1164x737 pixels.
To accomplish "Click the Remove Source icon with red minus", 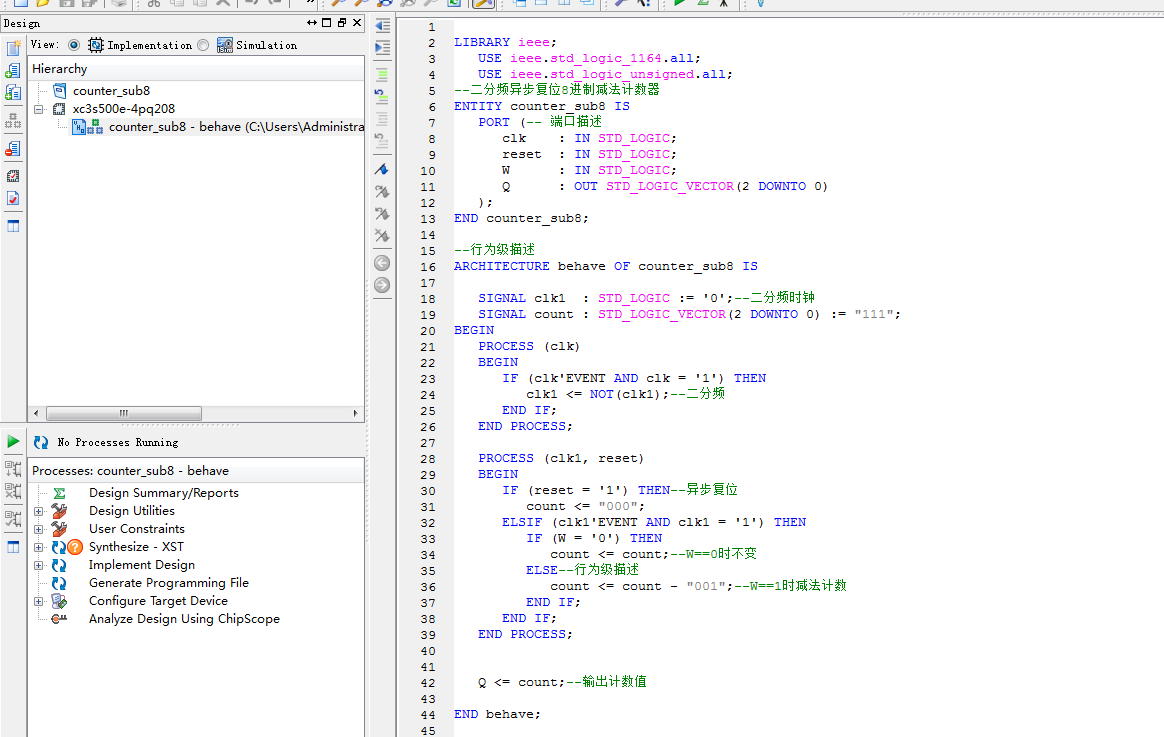I will 13,148.
